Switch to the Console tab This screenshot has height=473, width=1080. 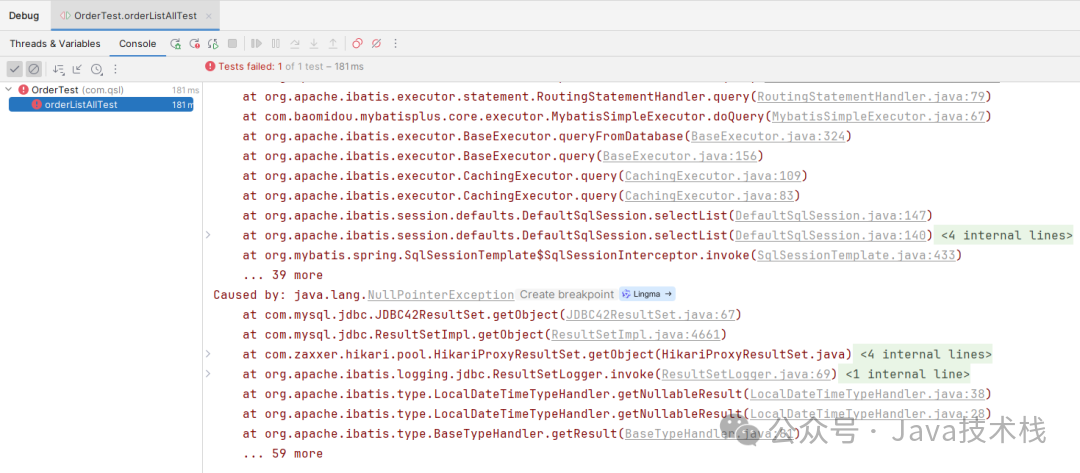point(138,43)
